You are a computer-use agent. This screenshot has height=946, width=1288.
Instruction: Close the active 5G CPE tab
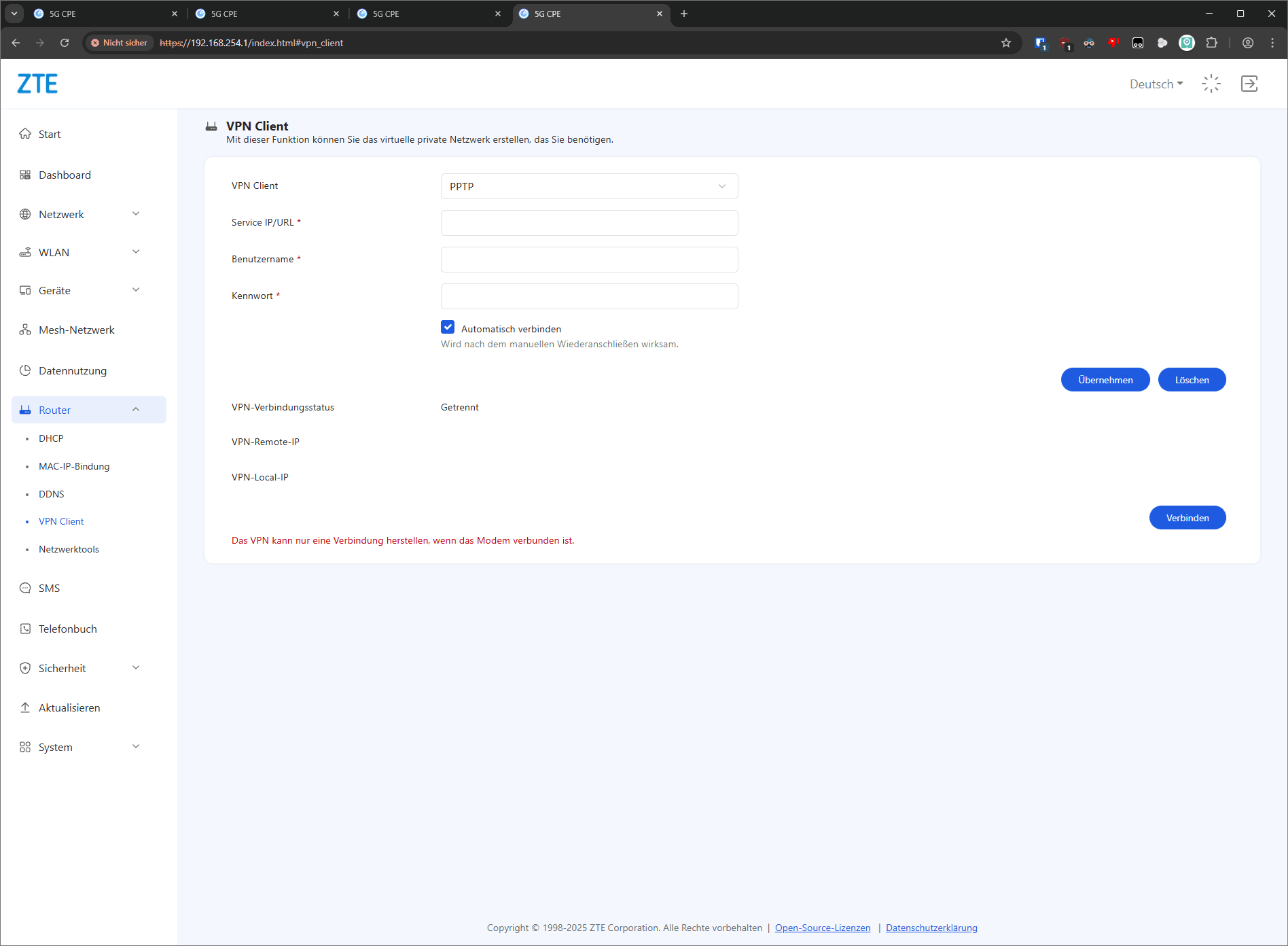tap(659, 14)
